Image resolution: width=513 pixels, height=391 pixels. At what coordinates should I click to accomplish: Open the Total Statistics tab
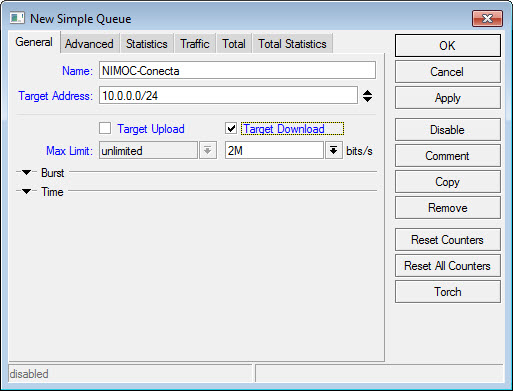pyautogui.click(x=292, y=44)
